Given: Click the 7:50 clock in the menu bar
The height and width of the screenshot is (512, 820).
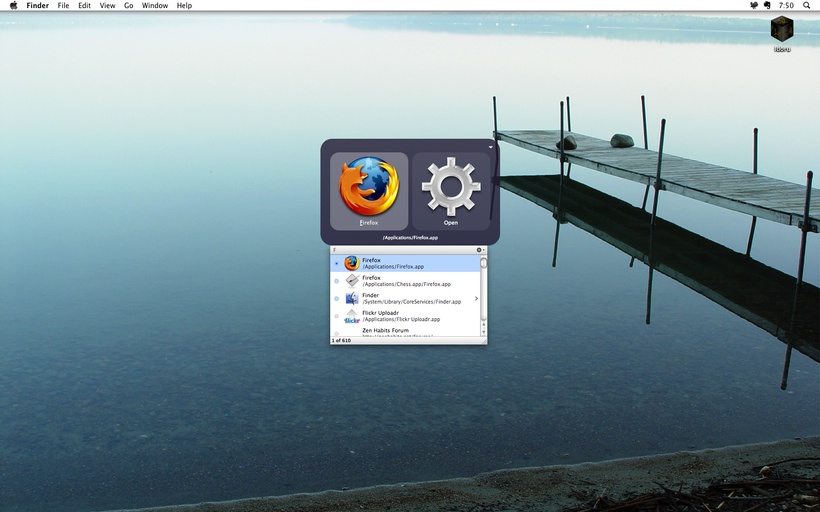Looking at the screenshot, I should [786, 5].
